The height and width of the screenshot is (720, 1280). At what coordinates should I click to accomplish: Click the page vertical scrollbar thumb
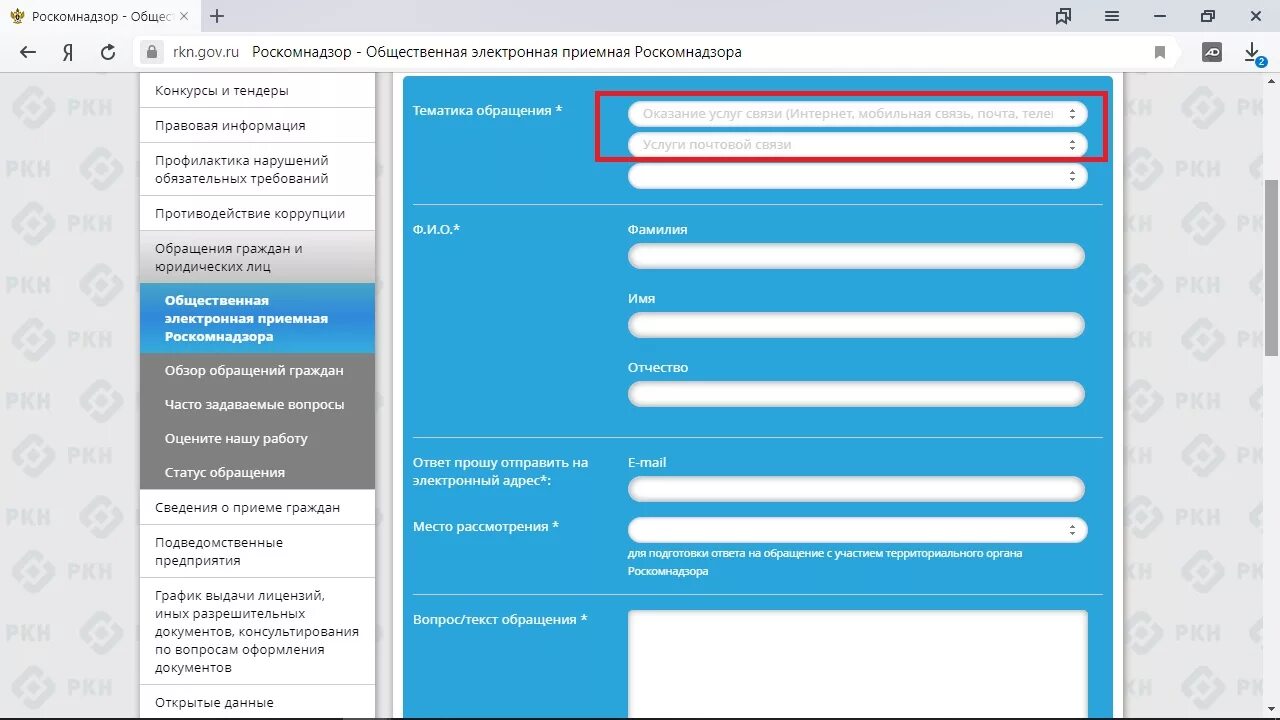(1271, 267)
